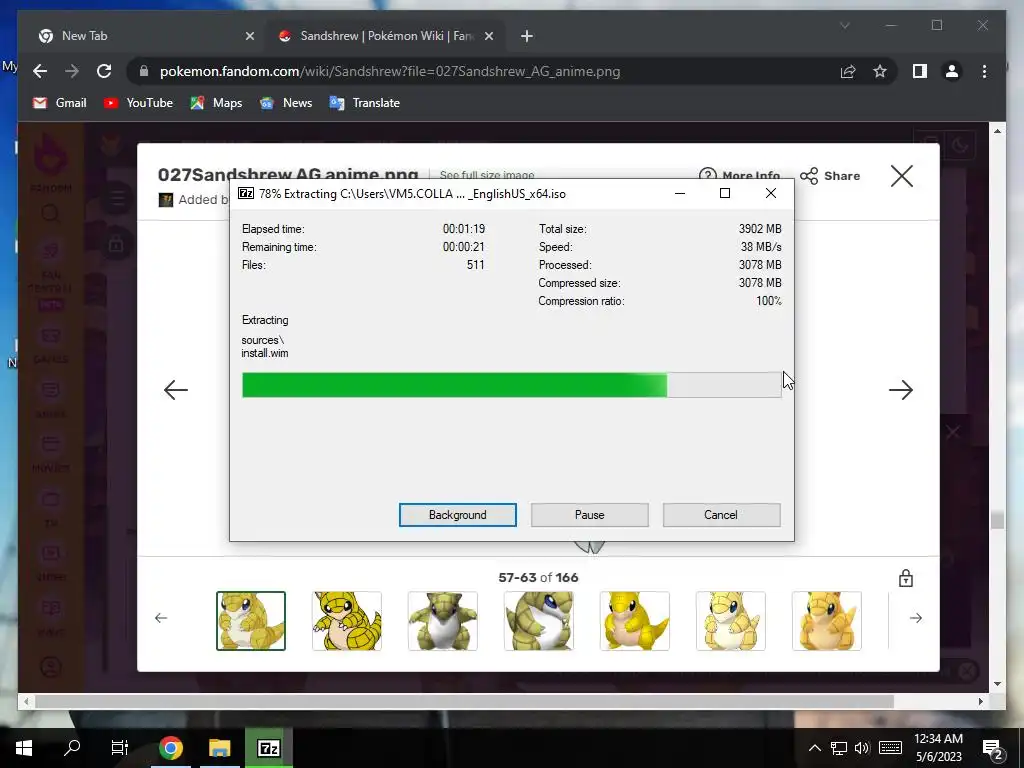Open the Chrome profile icon
The height and width of the screenshot is (768, 1024).
click(952, 71)
